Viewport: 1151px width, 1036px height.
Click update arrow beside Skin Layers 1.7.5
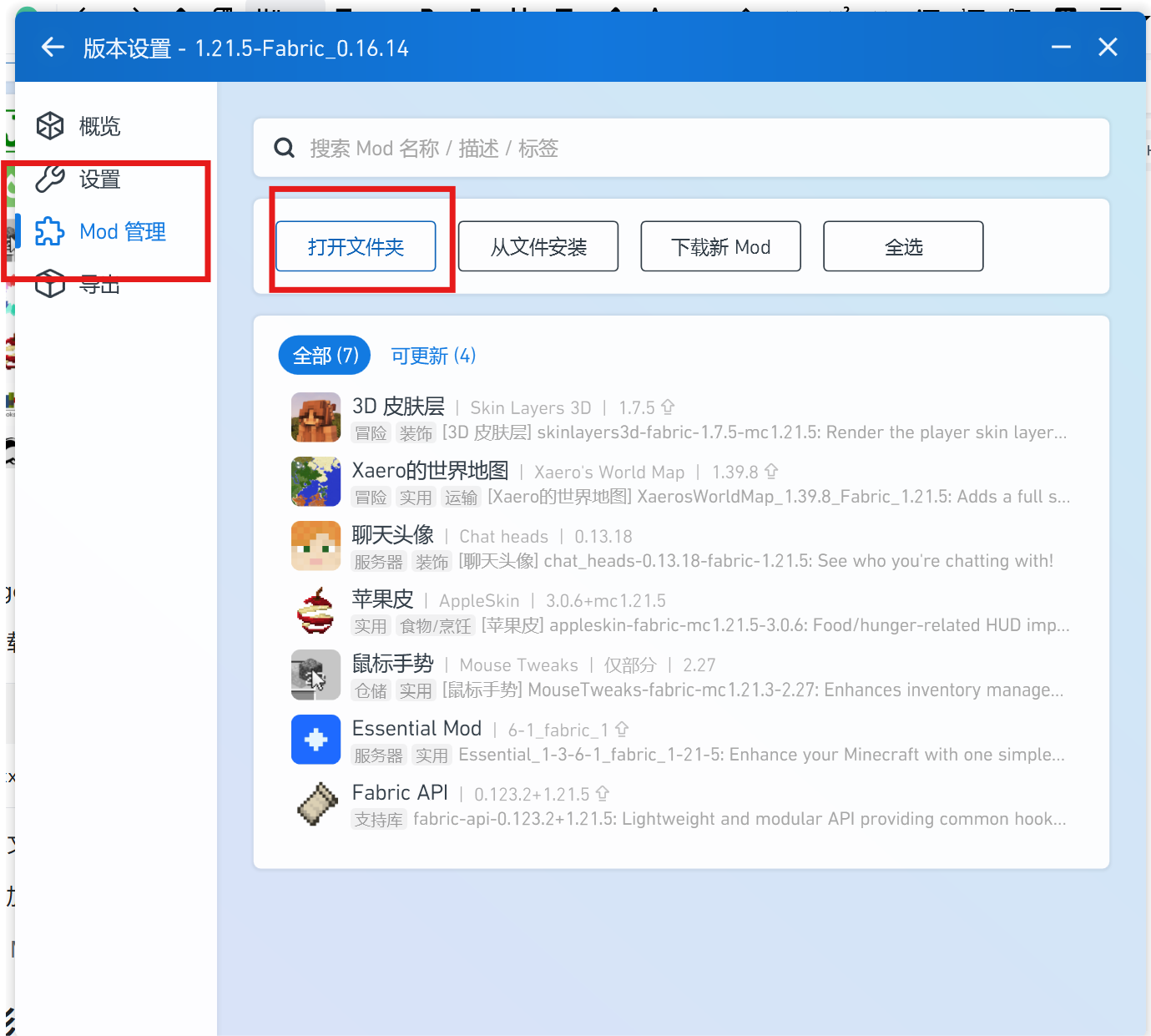point(668,407)
